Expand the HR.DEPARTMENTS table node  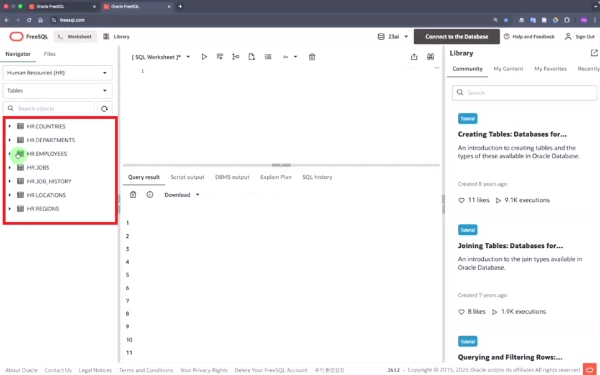10,140
